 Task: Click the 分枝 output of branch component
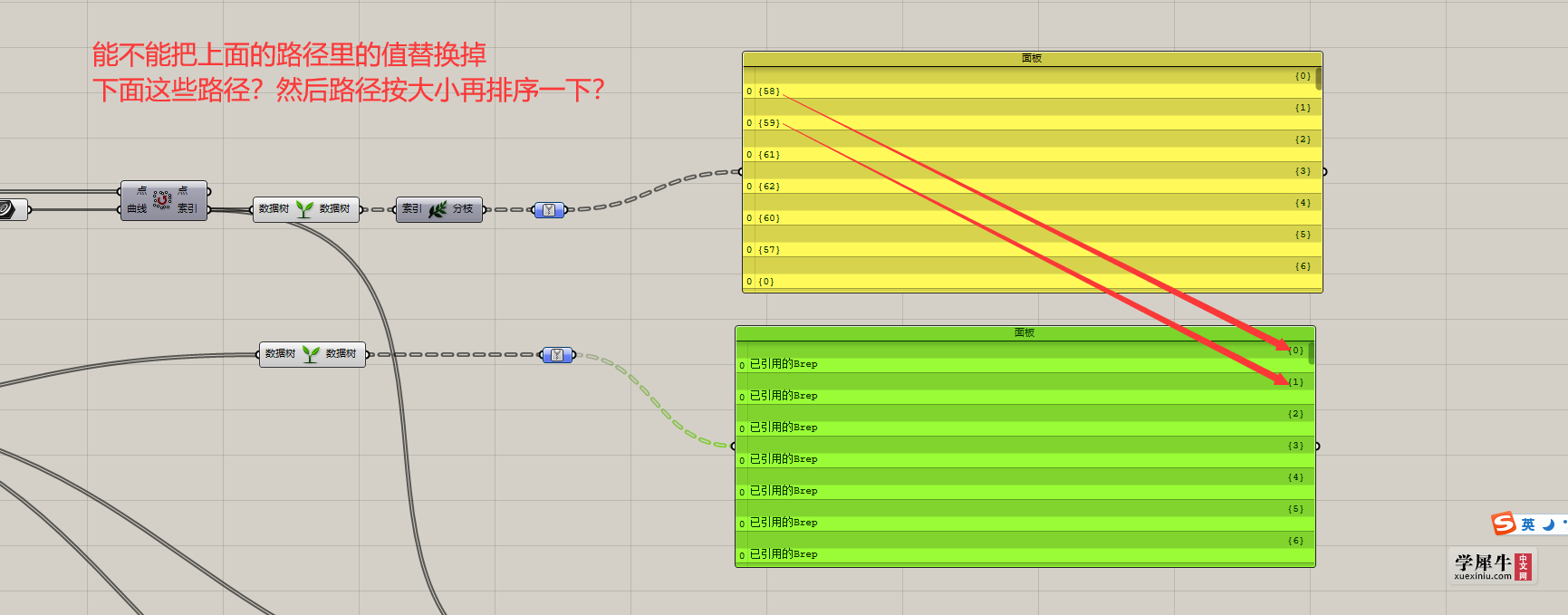click(x=463, y=209)
